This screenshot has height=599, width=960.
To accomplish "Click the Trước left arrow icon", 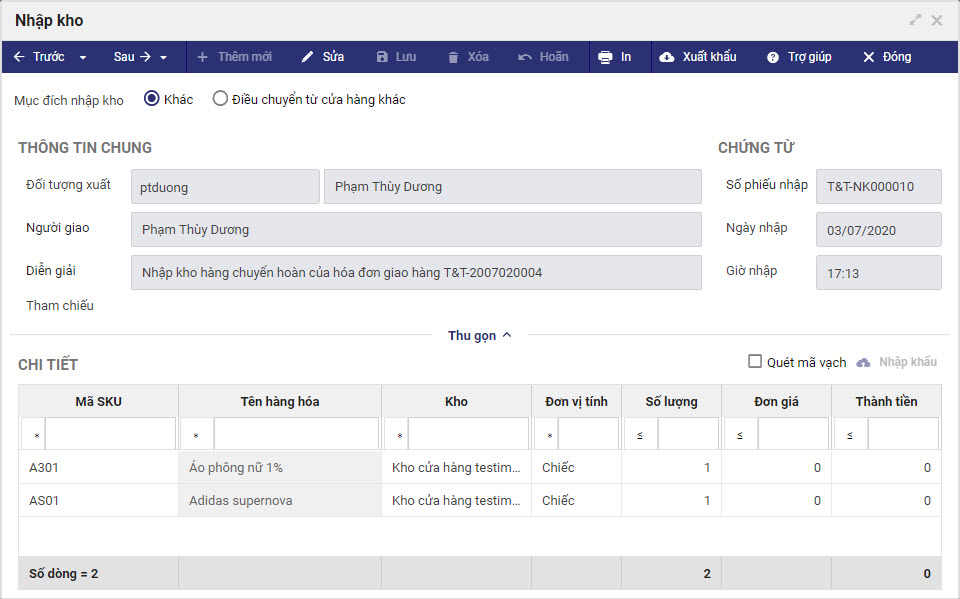I will click(19, 57).
